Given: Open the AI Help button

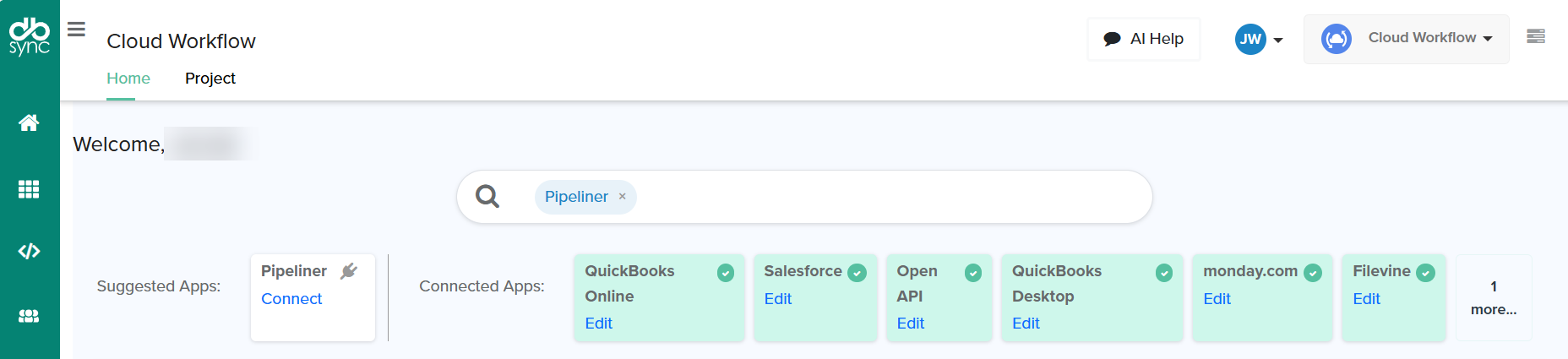Looking at the screenshot, I should click(1143, 39).
